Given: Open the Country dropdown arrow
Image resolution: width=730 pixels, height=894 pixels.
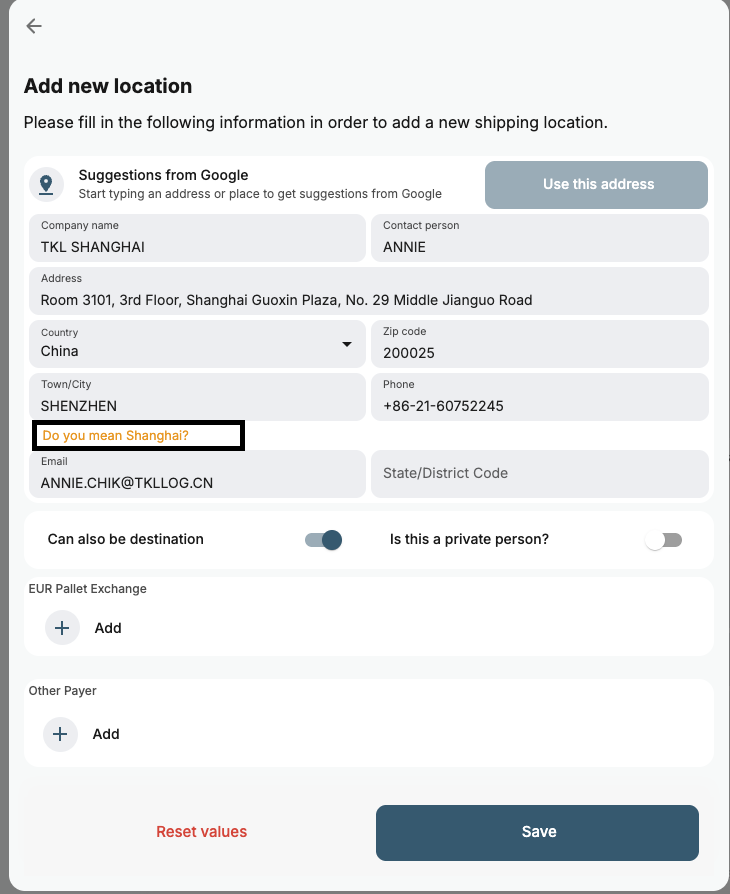Looking at the screenshot, I should coord(347,344).
